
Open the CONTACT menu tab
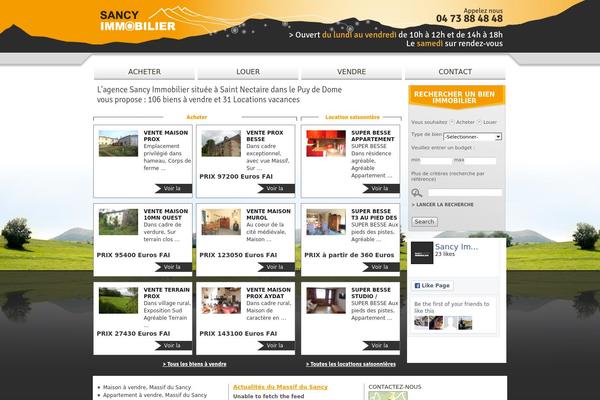(x=455, y=72)
